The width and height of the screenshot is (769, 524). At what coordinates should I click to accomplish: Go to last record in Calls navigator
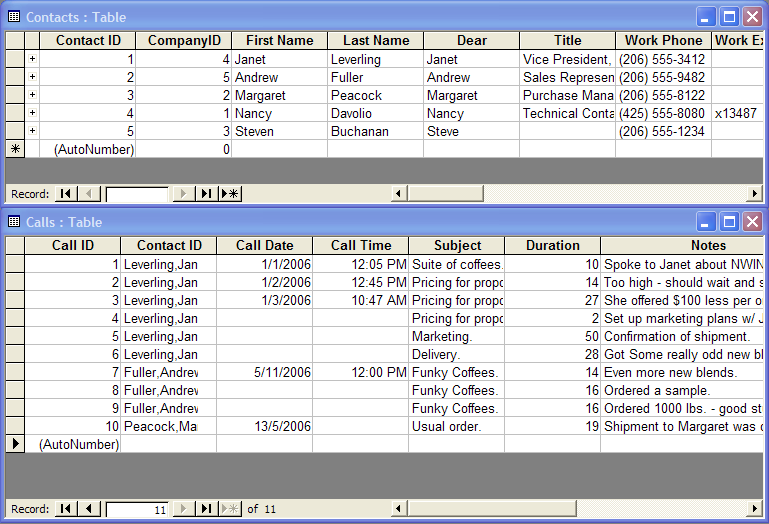pos(206,509)
